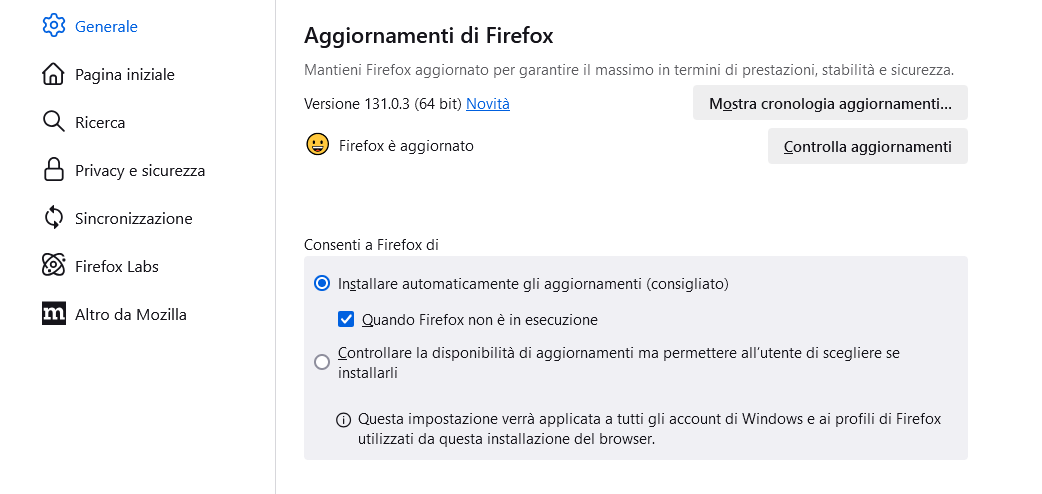Go to the Sincronizzazione settings page
The image size is (1042, 494).
click(133, 218)
